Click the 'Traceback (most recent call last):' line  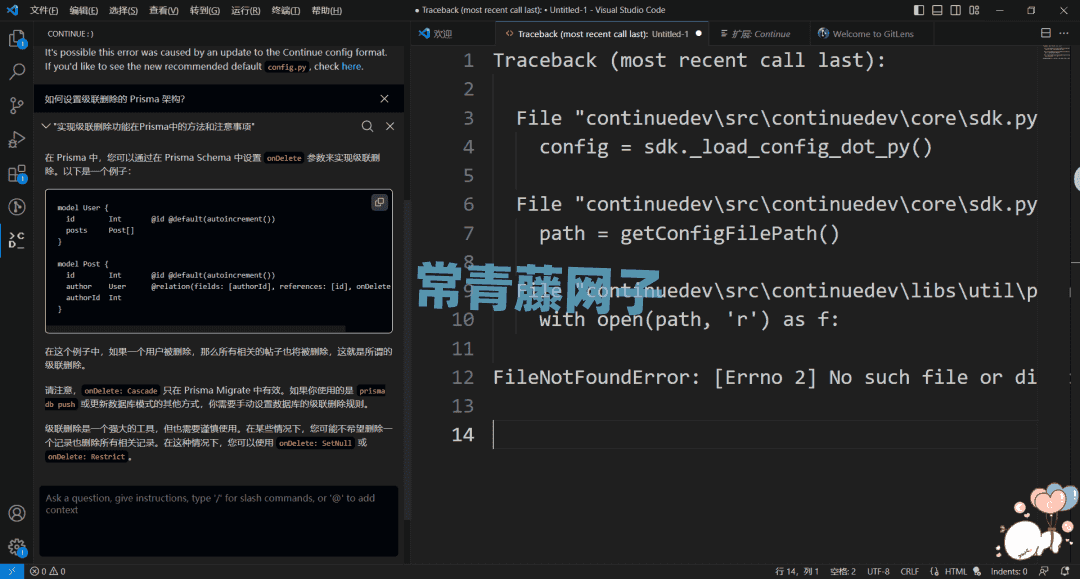point(689,61)
